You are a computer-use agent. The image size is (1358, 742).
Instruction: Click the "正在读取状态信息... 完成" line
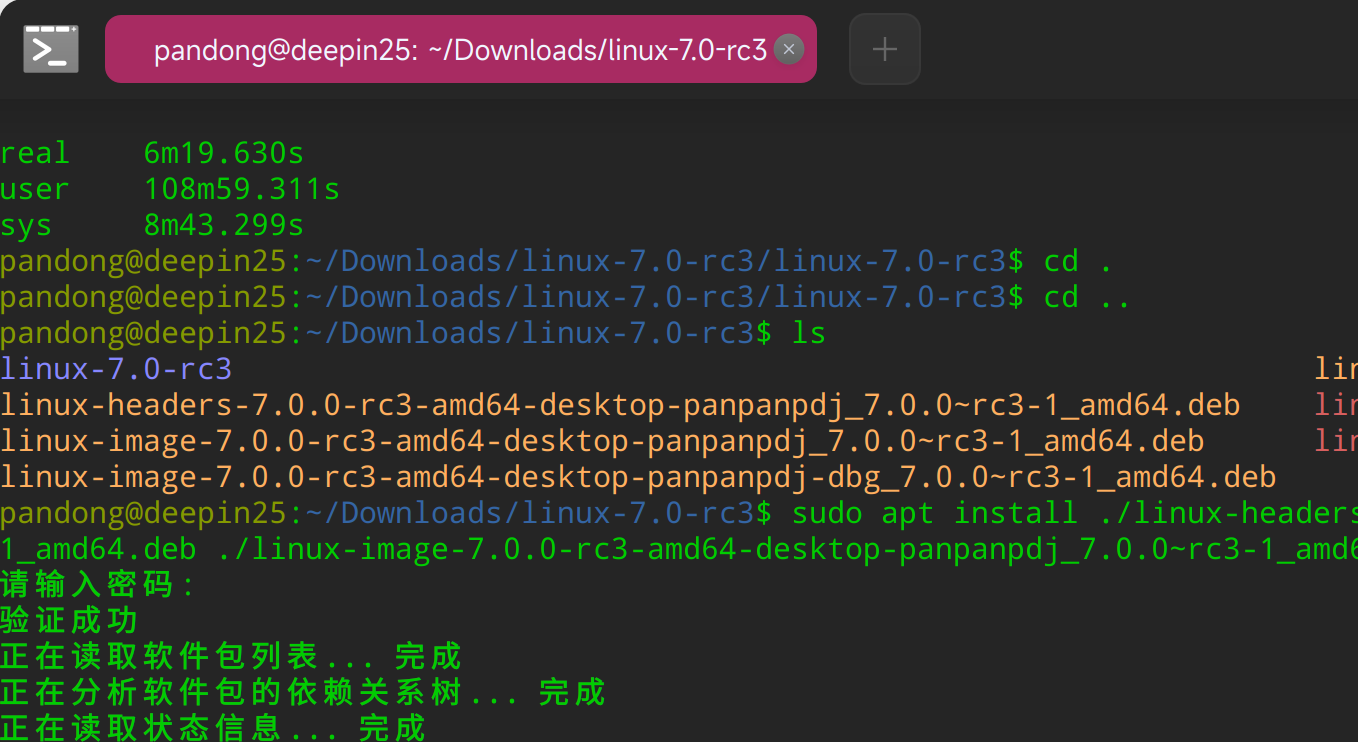point(213,727)
